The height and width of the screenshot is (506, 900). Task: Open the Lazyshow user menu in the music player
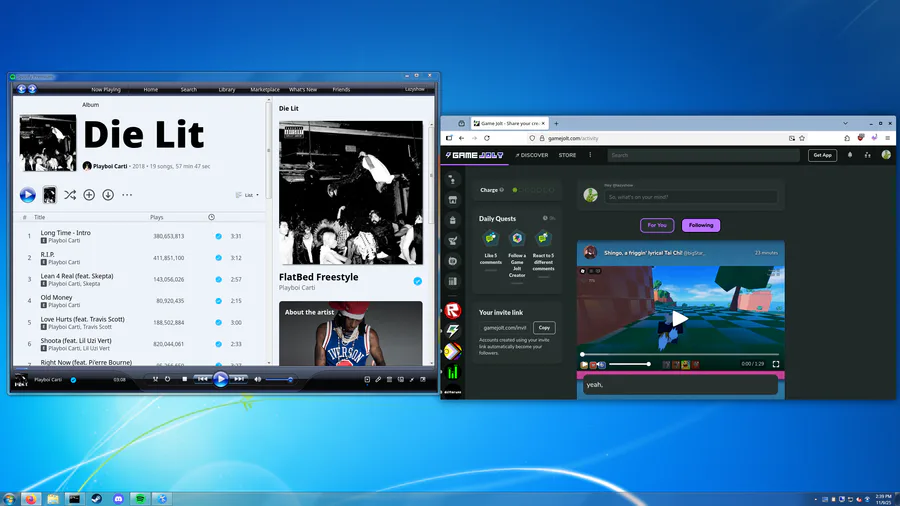tap(415, 89)
